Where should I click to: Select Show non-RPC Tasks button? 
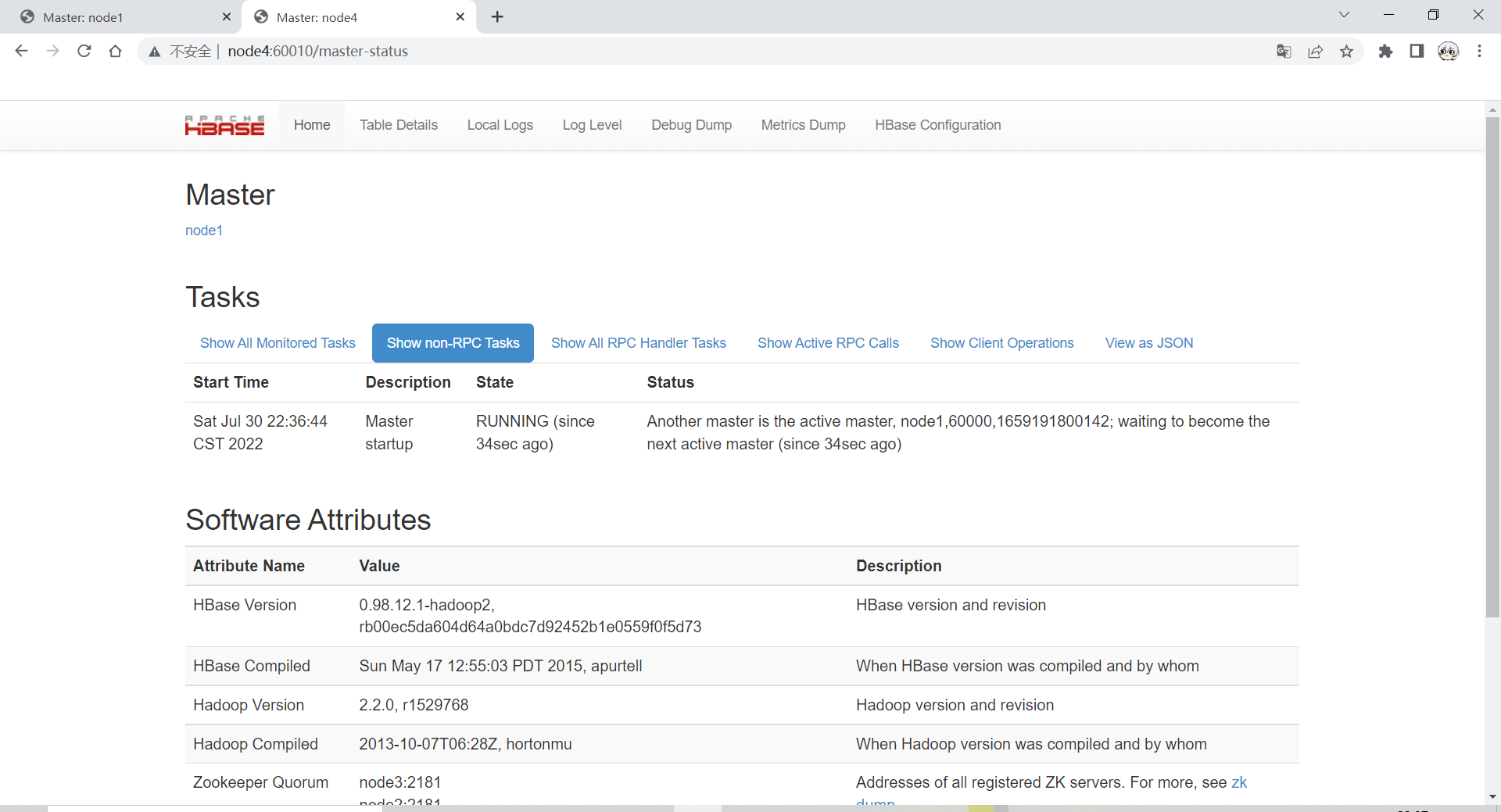tap(453, 343)
